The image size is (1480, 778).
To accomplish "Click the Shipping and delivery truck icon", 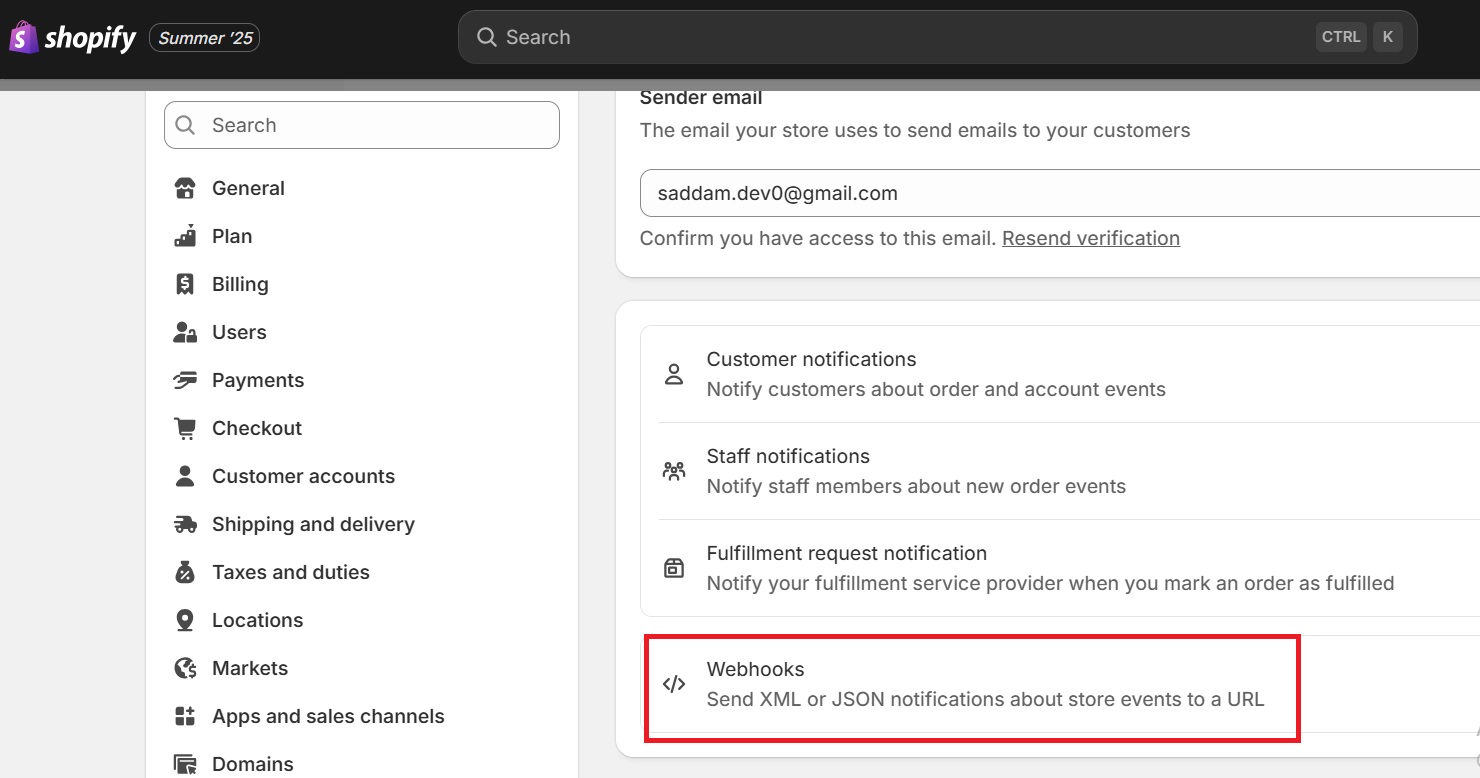I will (x=185, y=524).
